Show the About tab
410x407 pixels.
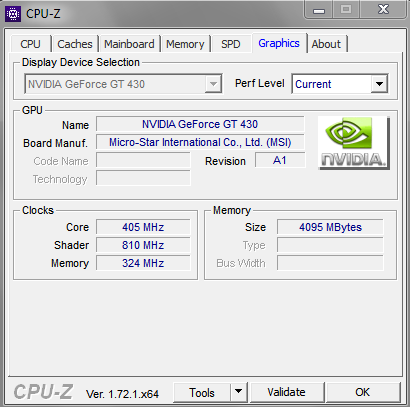click(x=326, y=44)
